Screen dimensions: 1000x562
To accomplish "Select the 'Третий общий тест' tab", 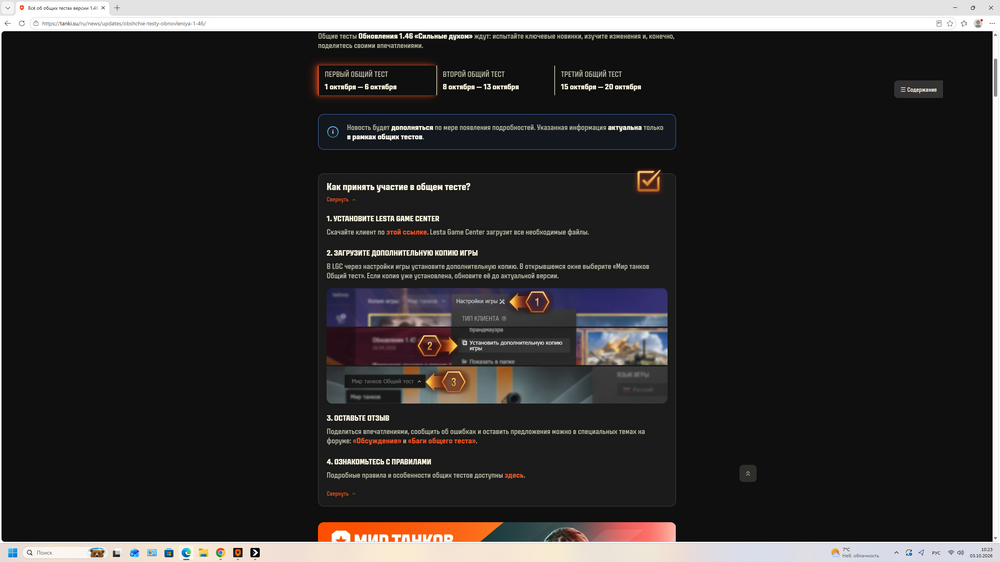I will 614,80.
